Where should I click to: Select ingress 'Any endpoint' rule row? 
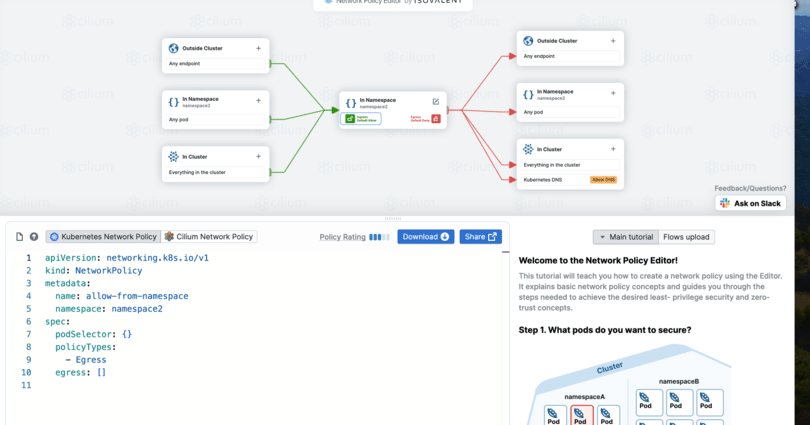[216, 64]
